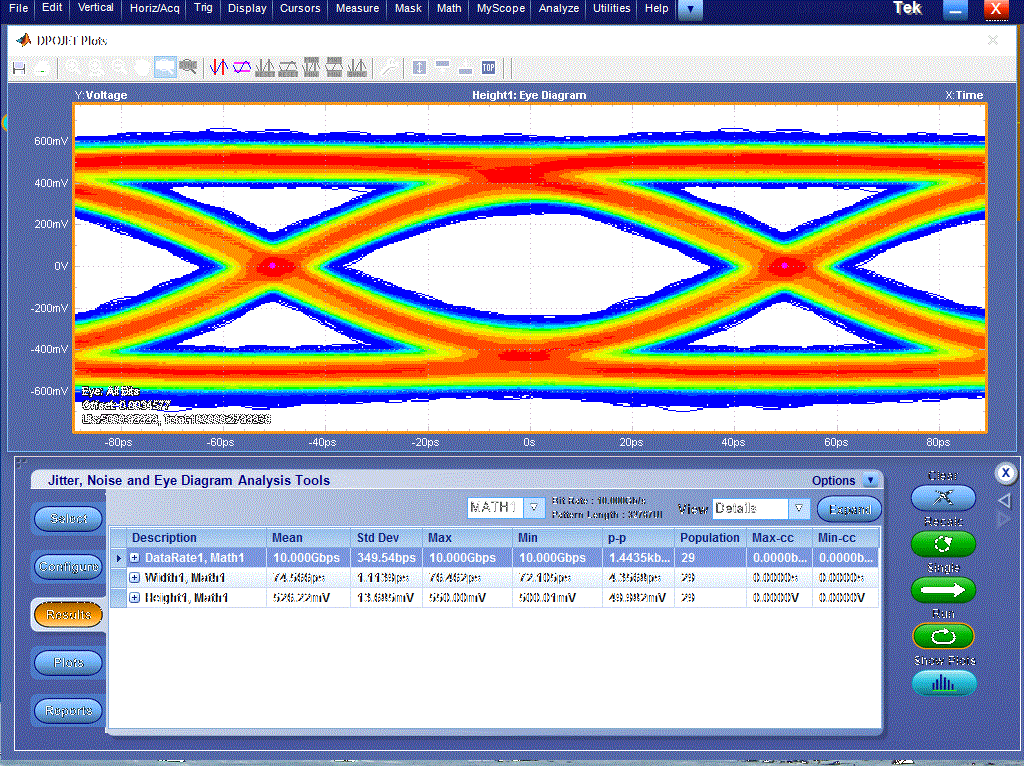Click the Configure button
Image resolution: width=1024 pixels, height=766 pixels.
[69, 567]
